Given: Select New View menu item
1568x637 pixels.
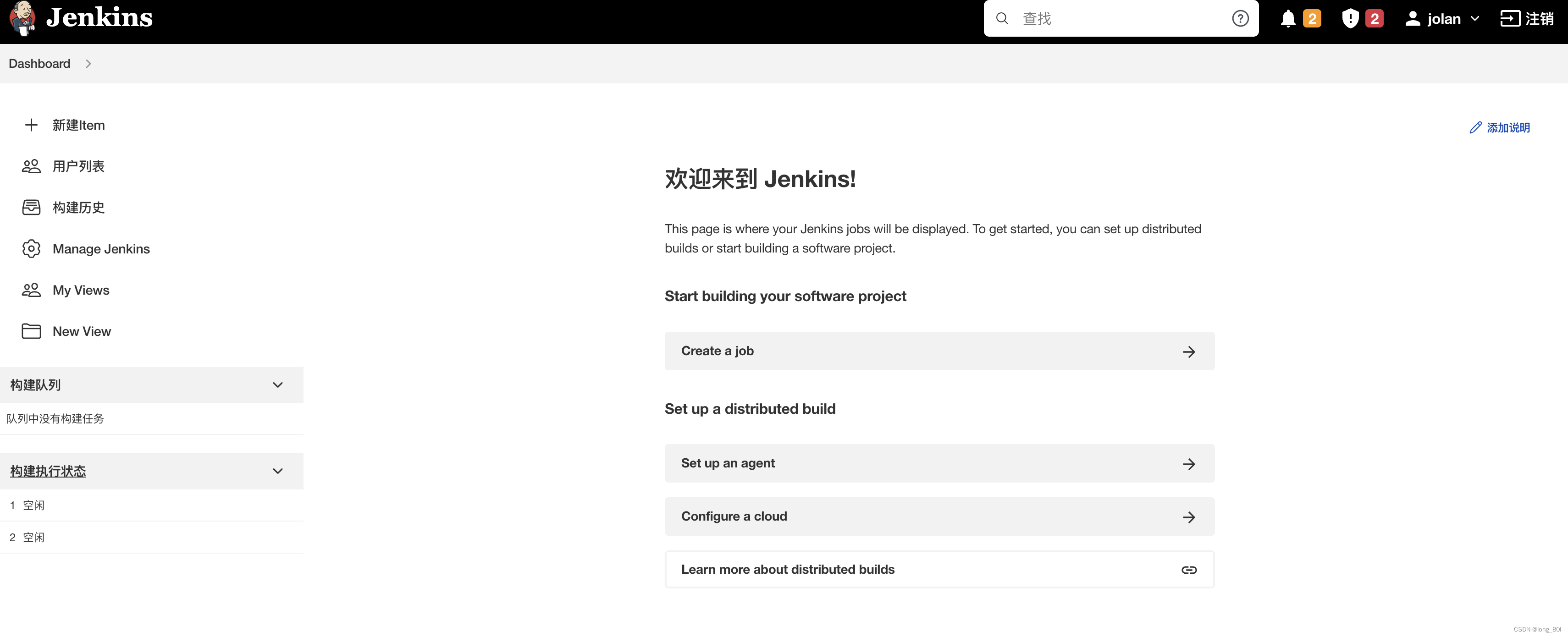Looking at the screenshot, I should [81, 330].
